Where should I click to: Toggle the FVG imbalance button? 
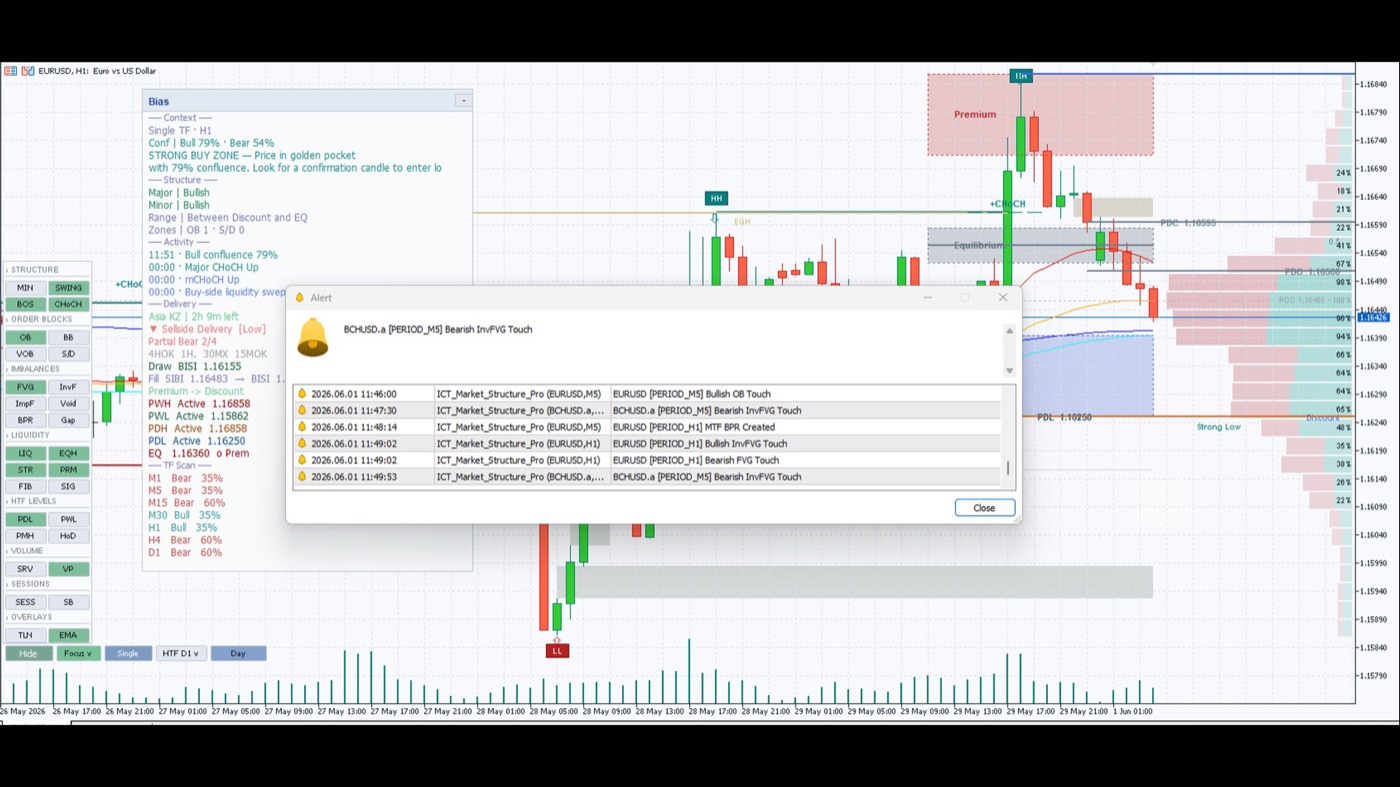[x=25, y=387]
